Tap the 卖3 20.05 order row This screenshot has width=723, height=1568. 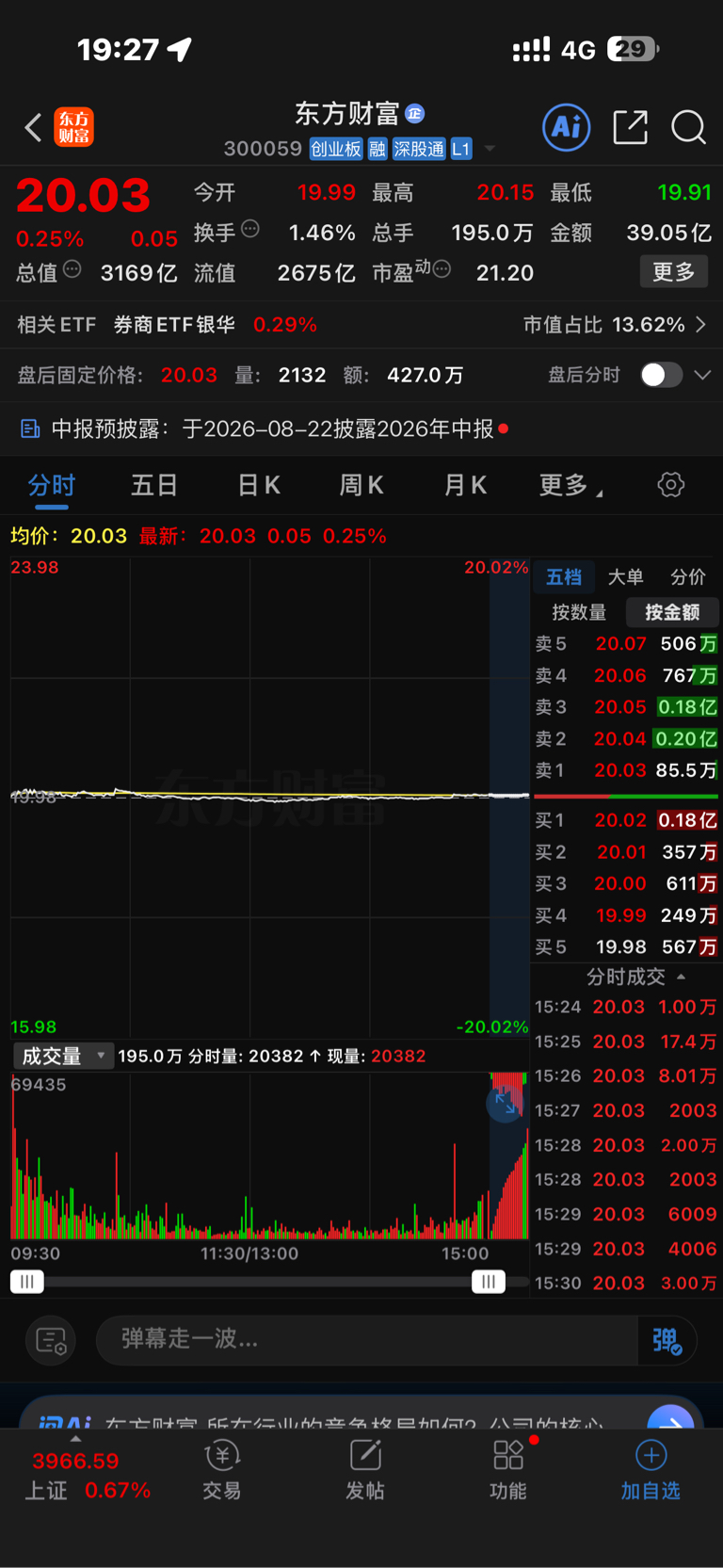[626, 707]
